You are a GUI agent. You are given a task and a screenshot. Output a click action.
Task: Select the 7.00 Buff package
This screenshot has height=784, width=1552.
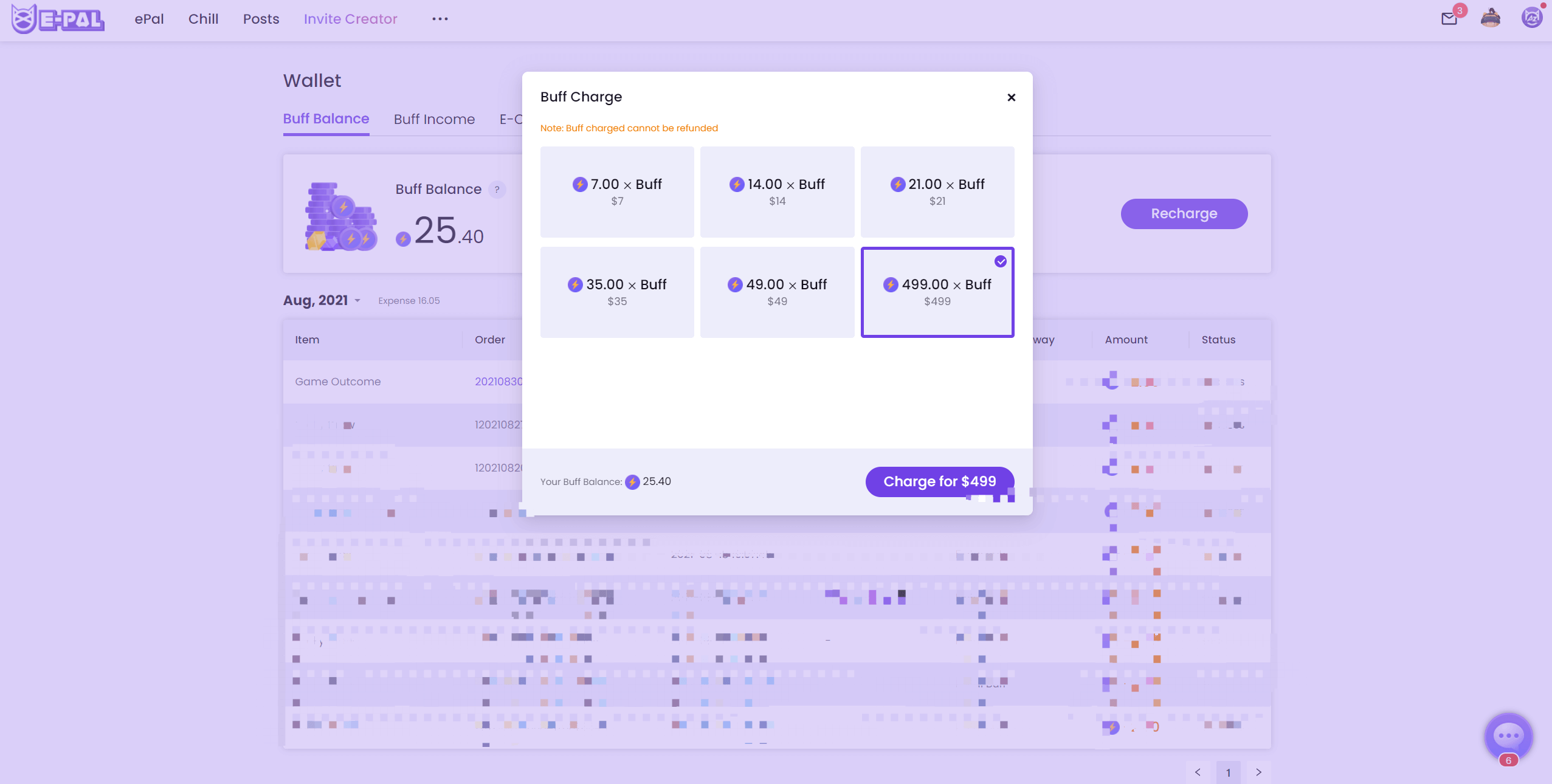[616, 191]
